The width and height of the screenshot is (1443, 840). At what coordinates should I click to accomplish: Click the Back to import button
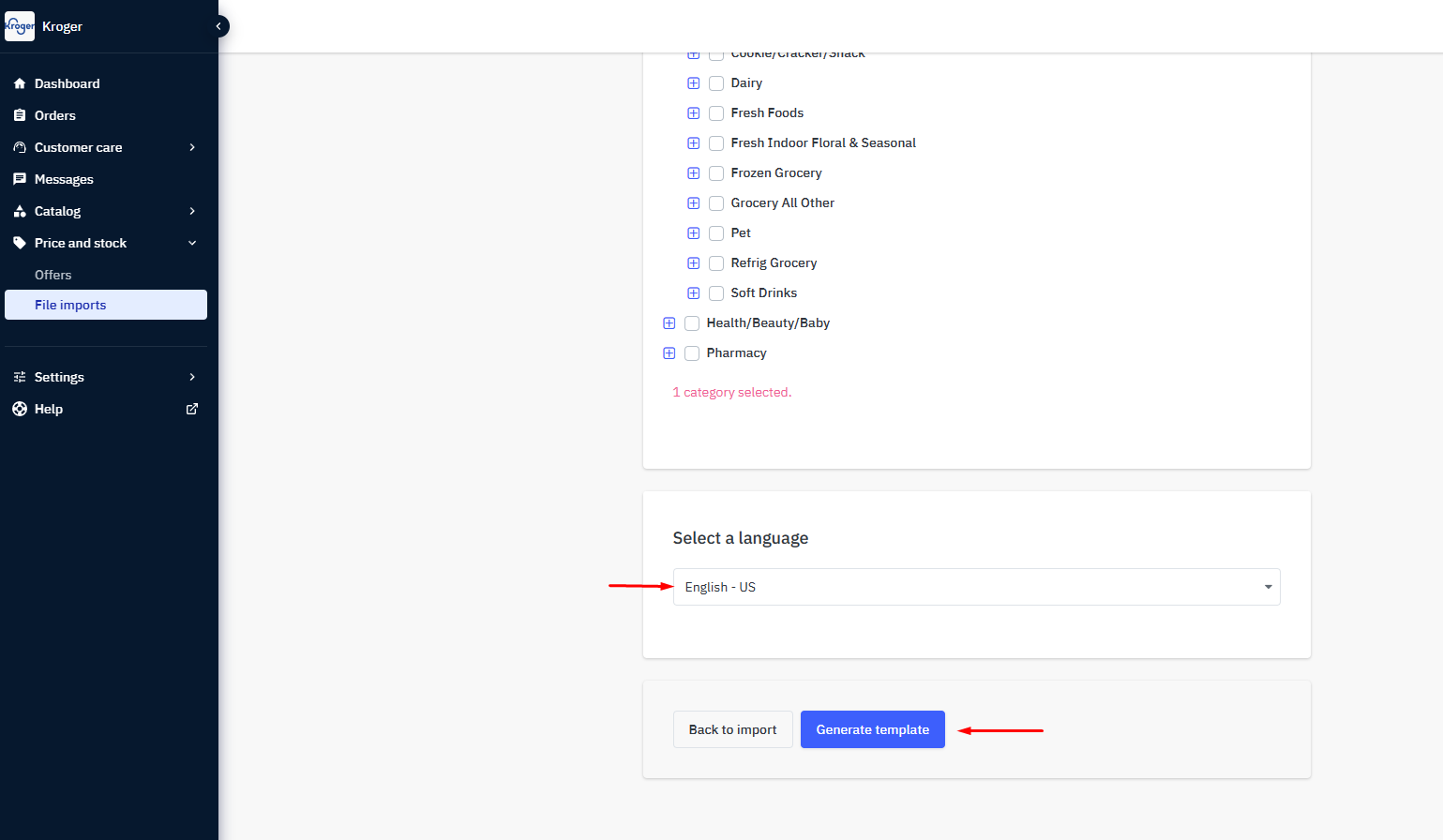click(732, 729)
